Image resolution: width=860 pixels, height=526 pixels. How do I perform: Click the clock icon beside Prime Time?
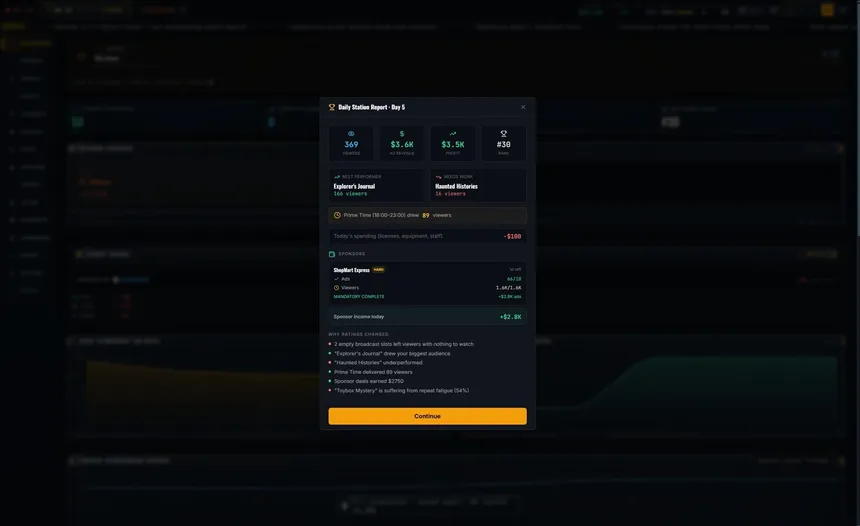point(337,215)
